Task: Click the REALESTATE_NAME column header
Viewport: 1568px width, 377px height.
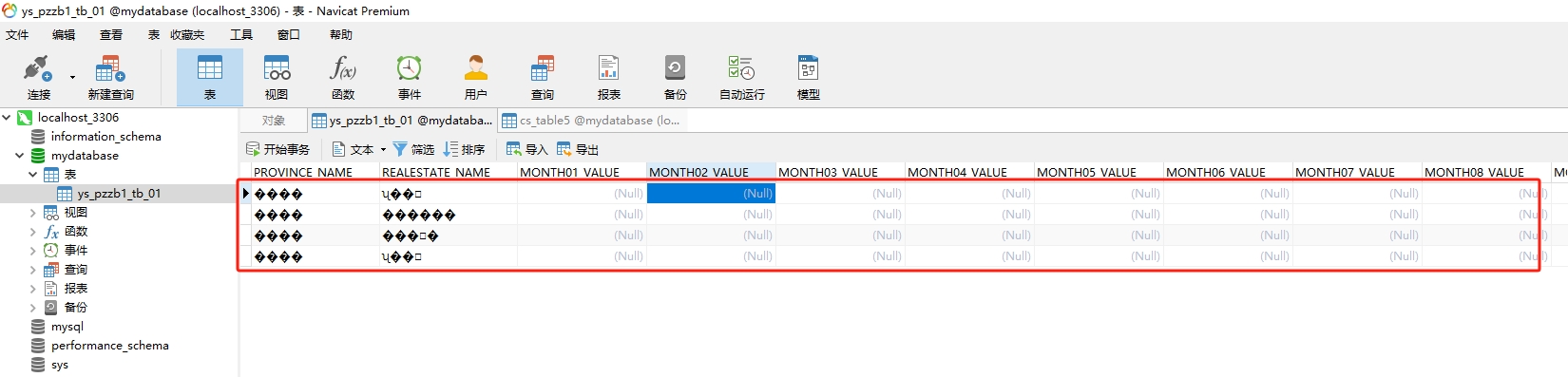Action: pyautogui.click(x=448, y=172)
